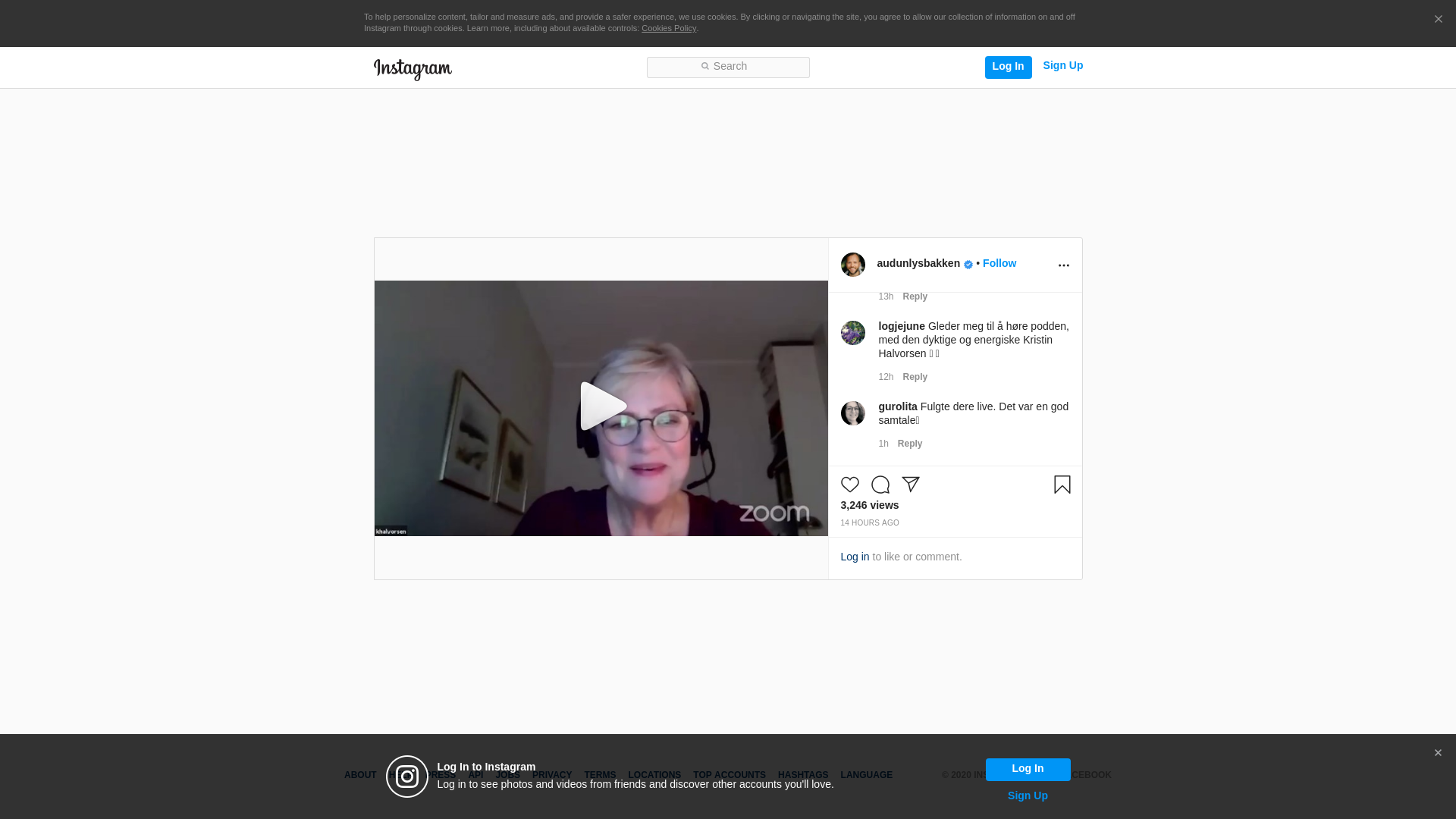Open the post more options menu

point(1063,265)
